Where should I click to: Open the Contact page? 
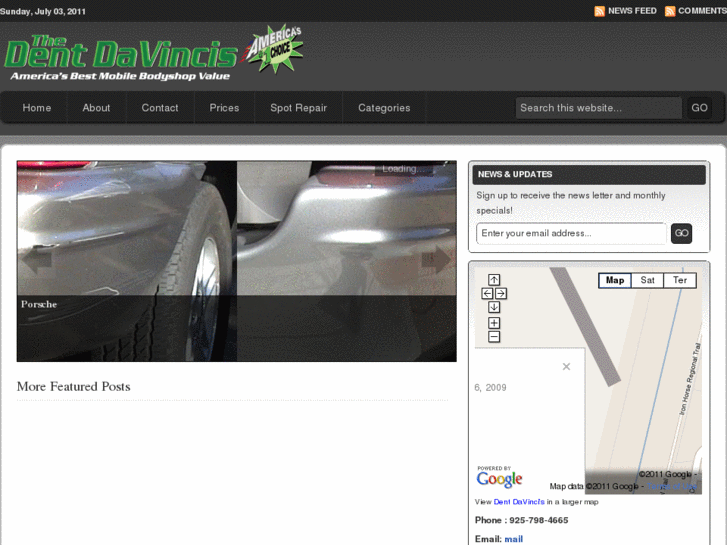(x=160, y=108)
